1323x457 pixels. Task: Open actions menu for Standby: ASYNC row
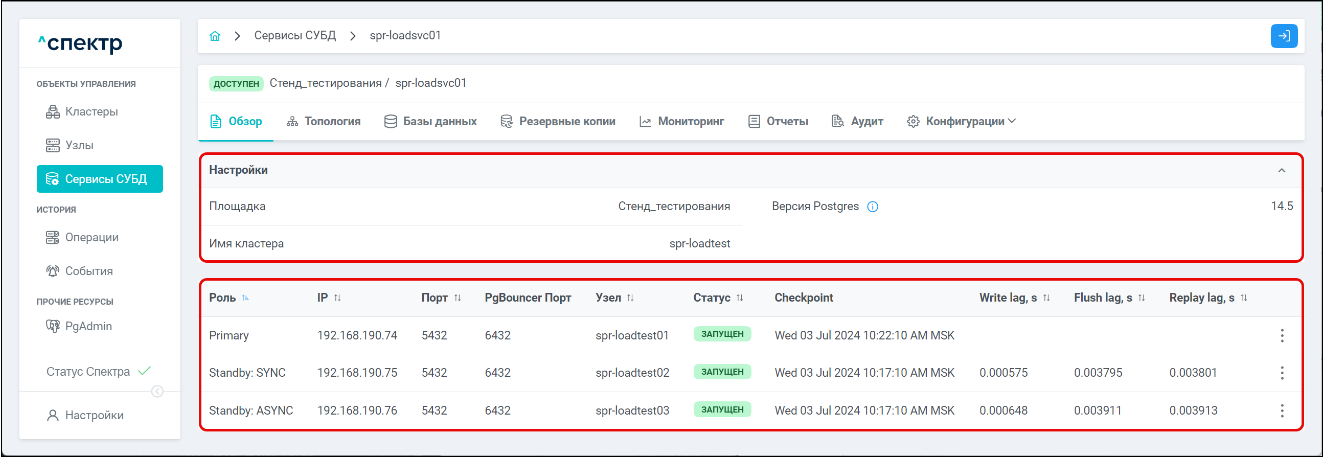tap(1282, 411)
